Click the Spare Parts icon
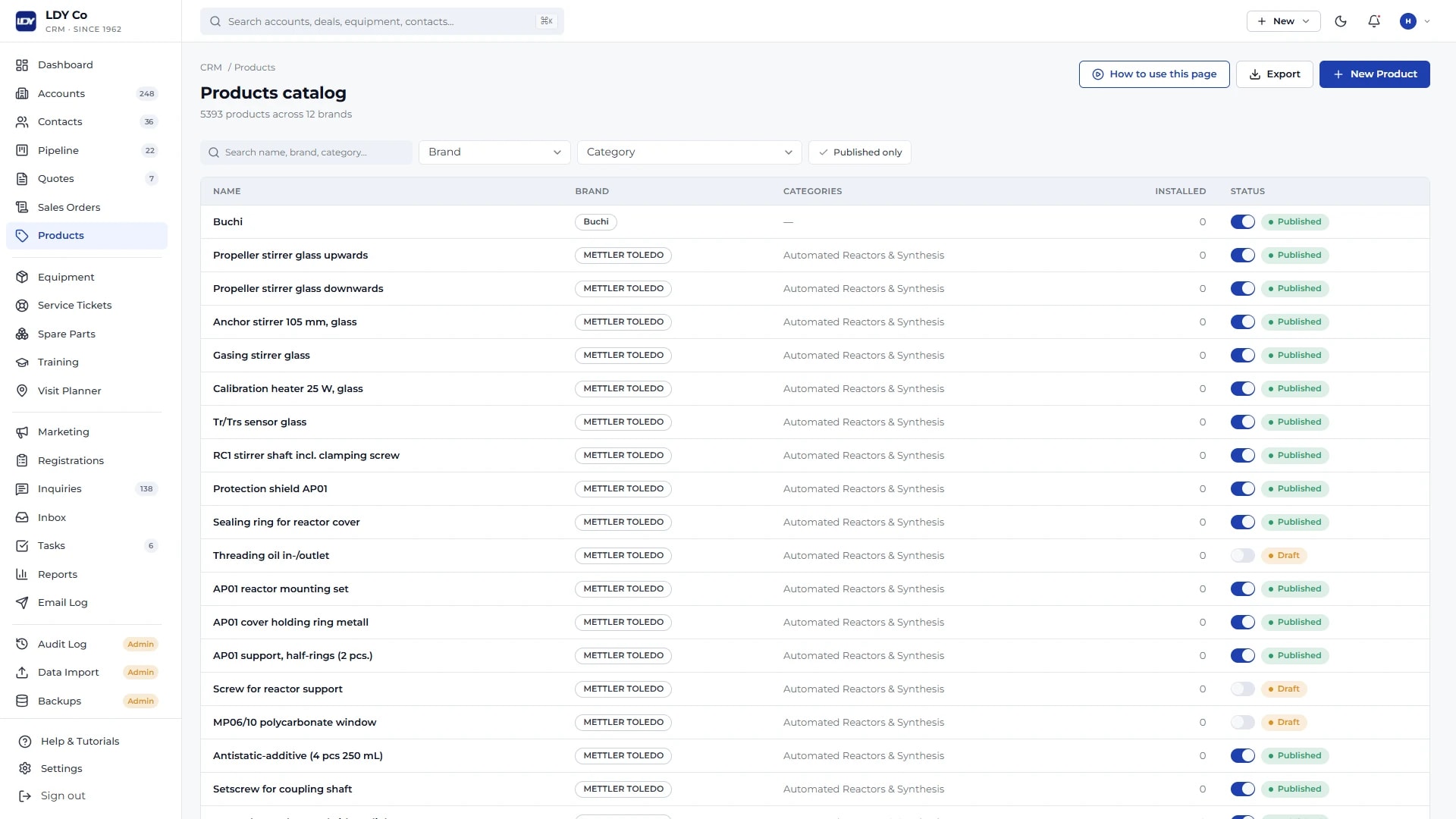The image size is (1456, 819). [22, 334]
